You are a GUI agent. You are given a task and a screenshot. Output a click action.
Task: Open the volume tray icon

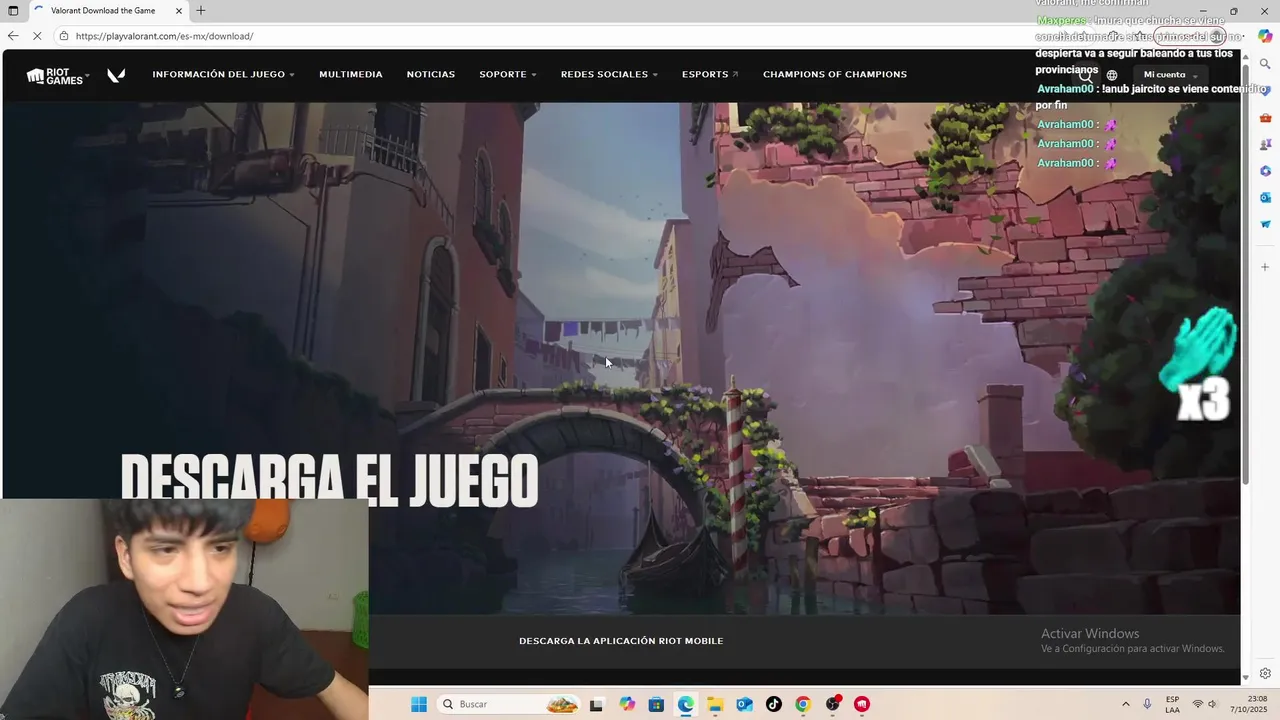[1212, 704]
